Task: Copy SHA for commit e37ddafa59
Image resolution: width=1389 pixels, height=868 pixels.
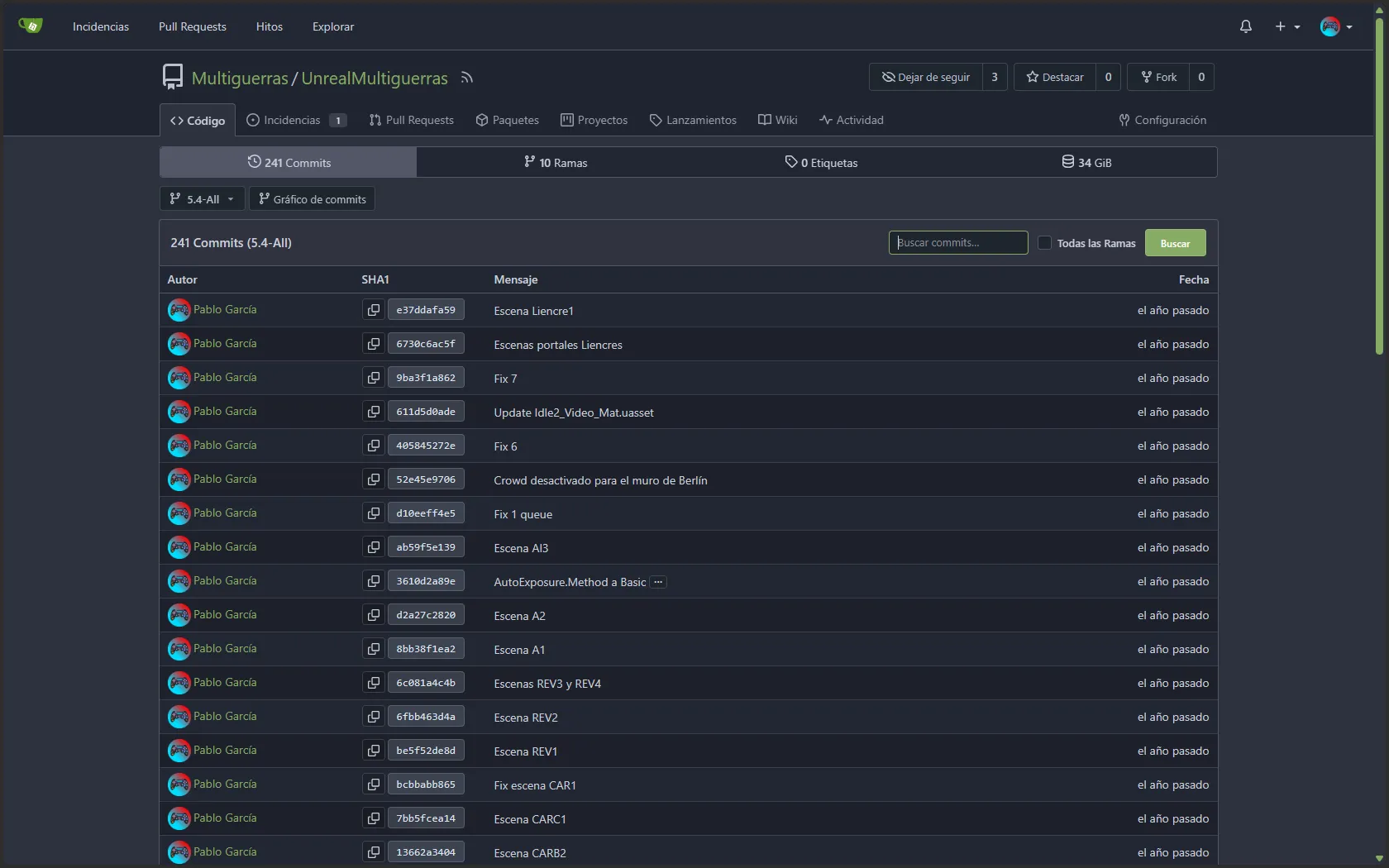Action: (x=374, y=310)
